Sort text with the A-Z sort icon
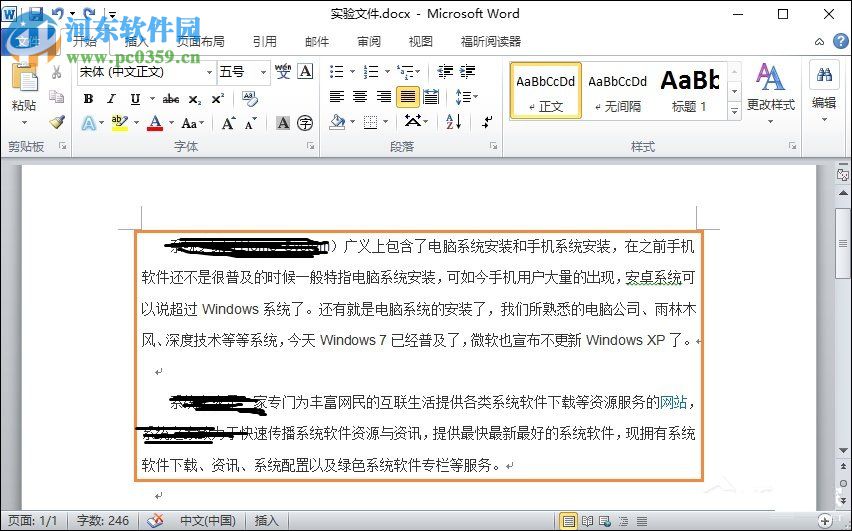The width and height of the screenshot is (852, 531). (454, 122)
